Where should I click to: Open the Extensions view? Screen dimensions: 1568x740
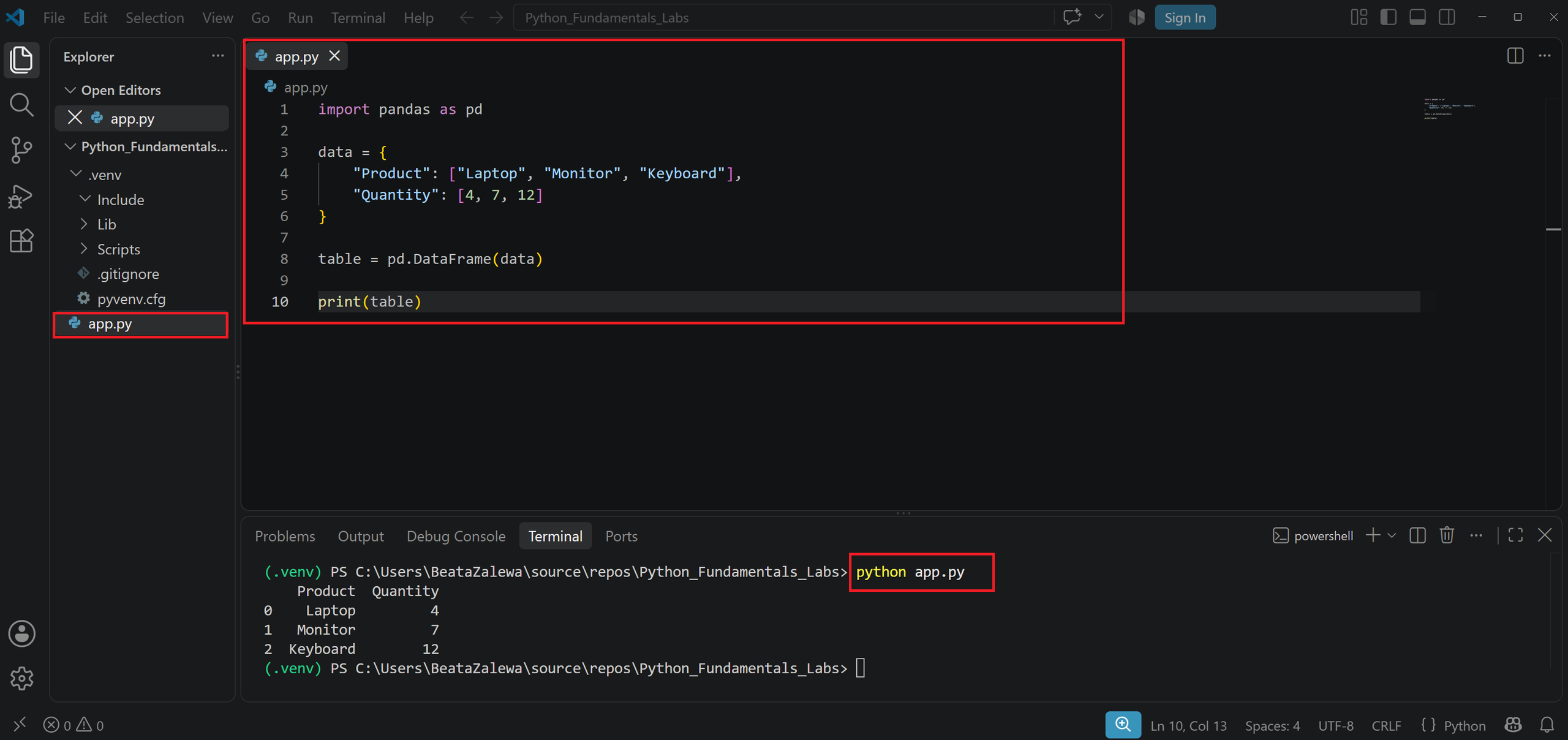pyautogui.click(x=21, y=241)
